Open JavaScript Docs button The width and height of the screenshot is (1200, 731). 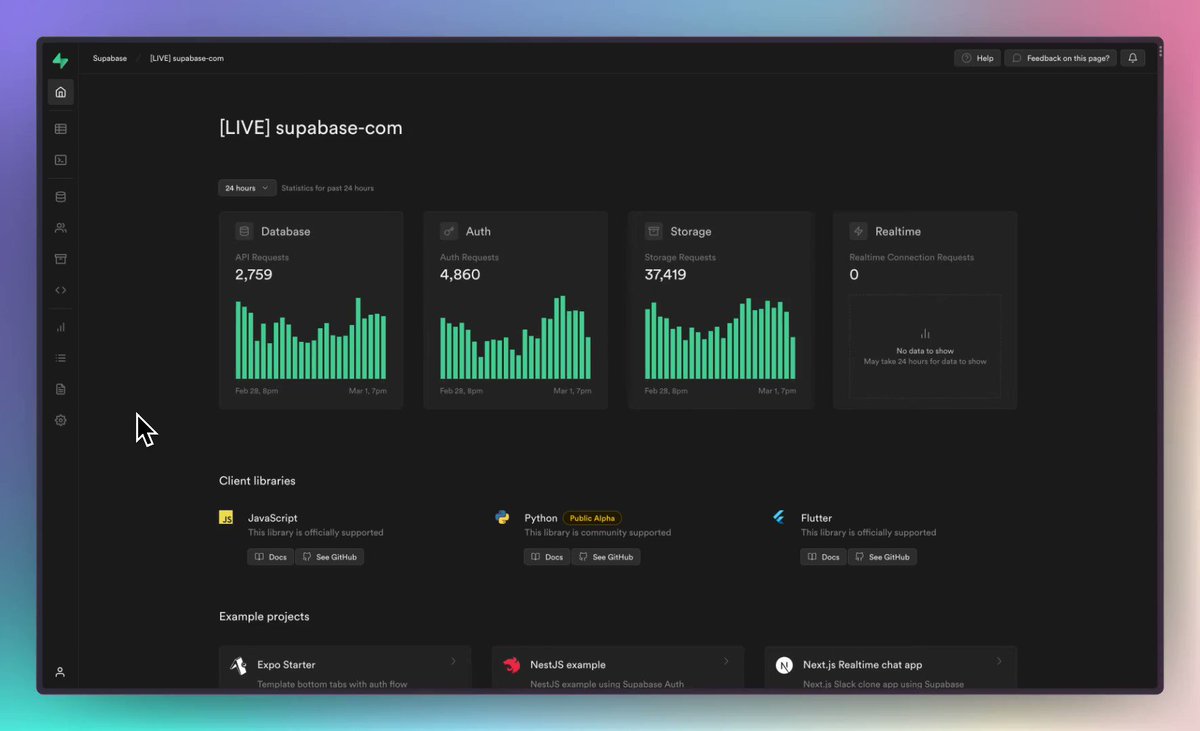(x=271, y=557)
